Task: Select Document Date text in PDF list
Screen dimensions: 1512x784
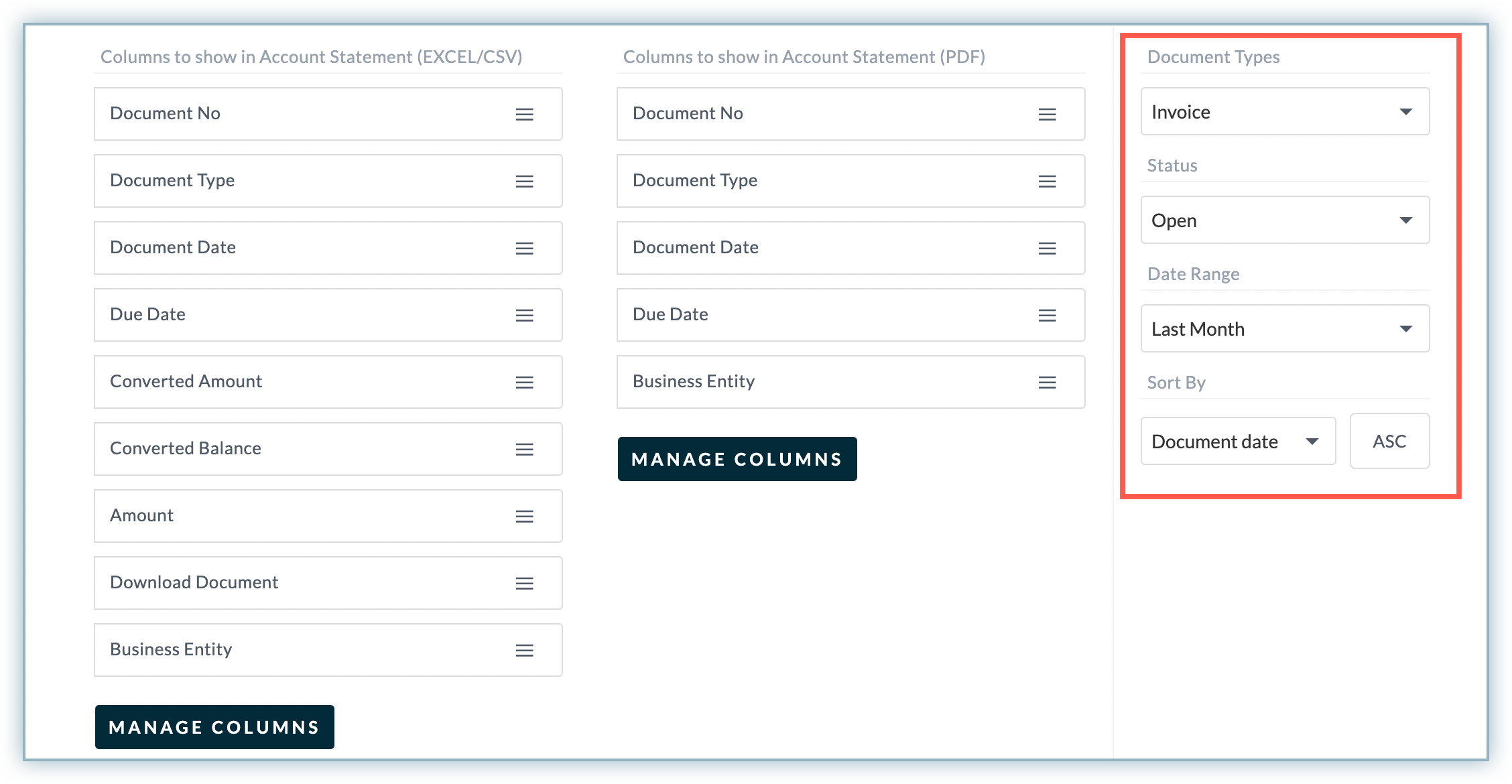Action: [x=696, y=247]
